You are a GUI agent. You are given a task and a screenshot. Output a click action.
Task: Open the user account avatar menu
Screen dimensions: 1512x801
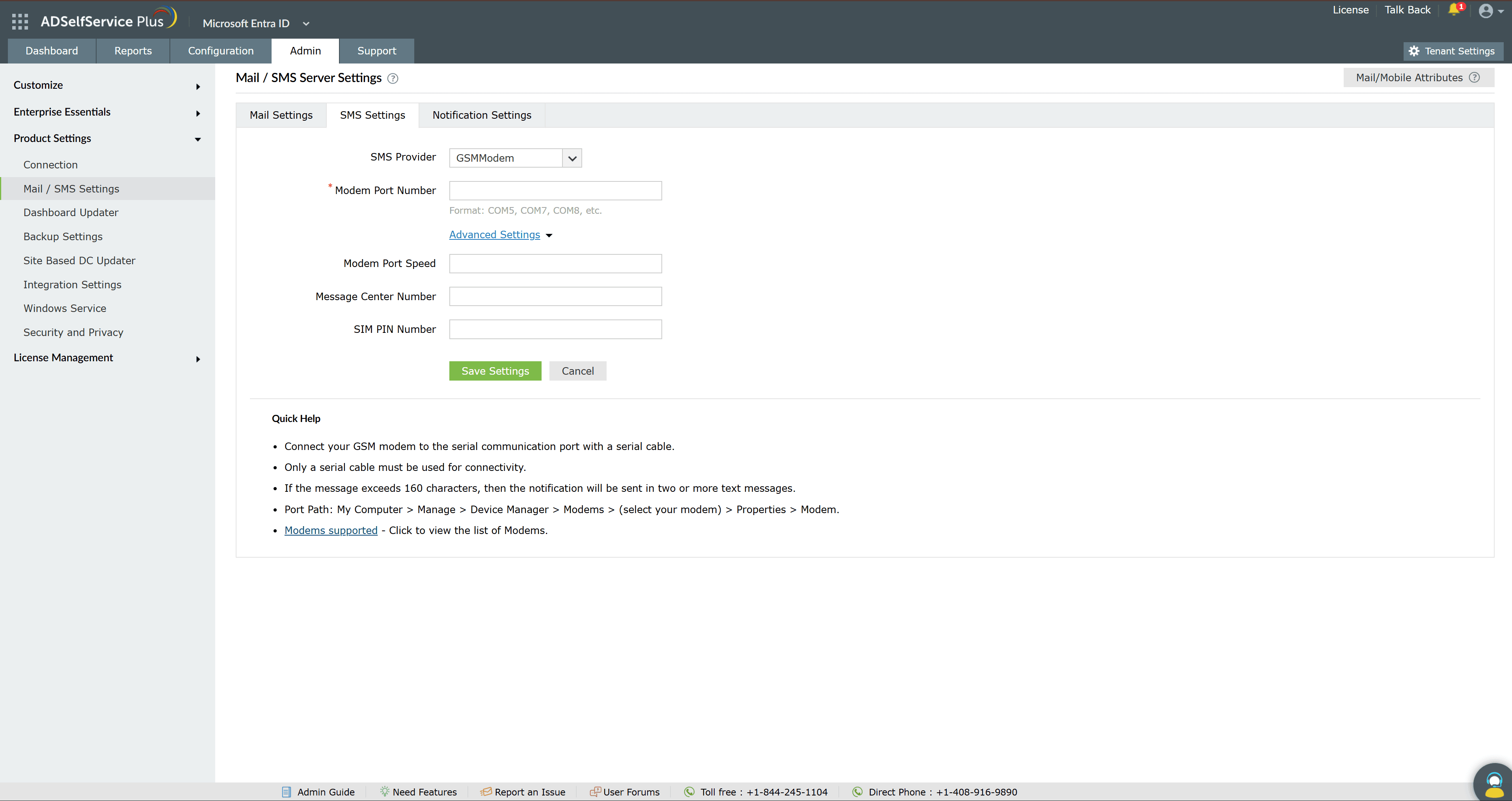[x=1490, y=11]
